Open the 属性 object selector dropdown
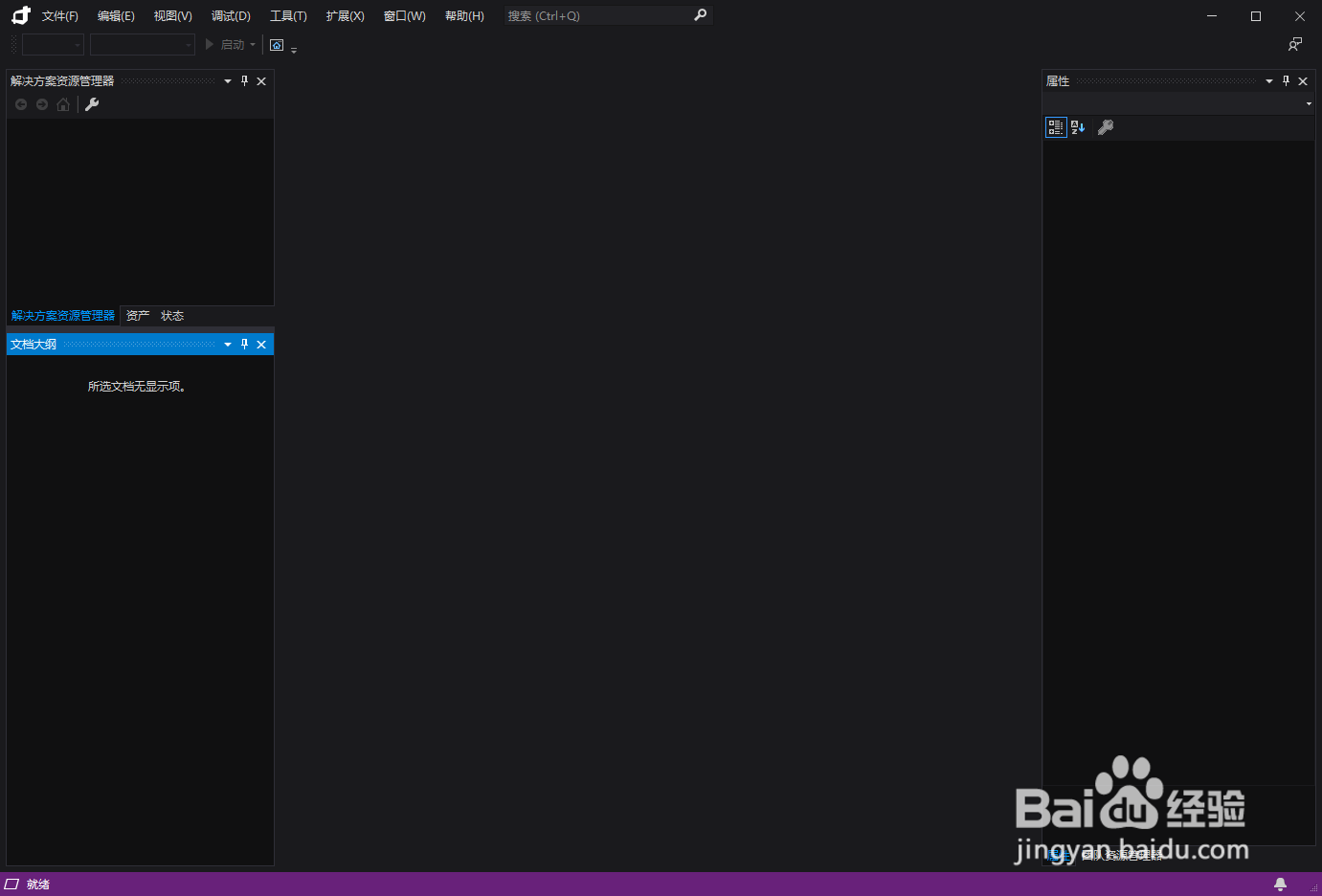Screen dimensions: 1322x896 [1309, 103]
